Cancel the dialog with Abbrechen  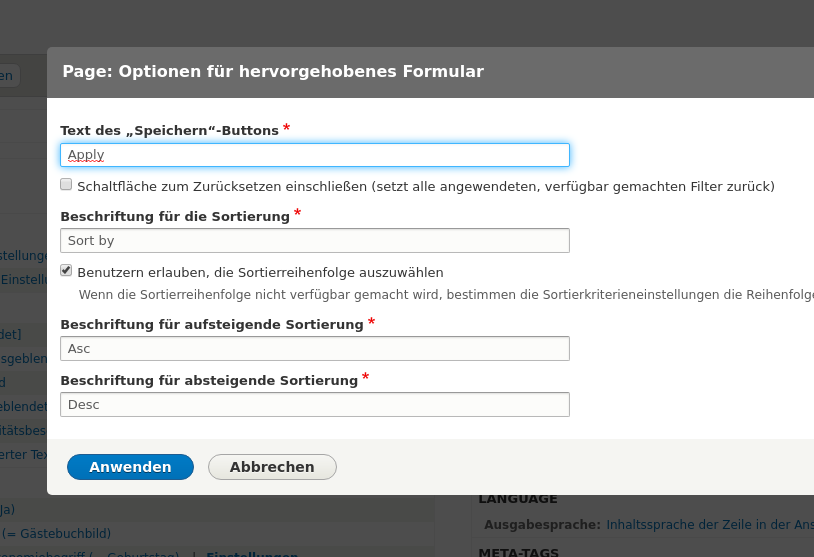(272, 467)
